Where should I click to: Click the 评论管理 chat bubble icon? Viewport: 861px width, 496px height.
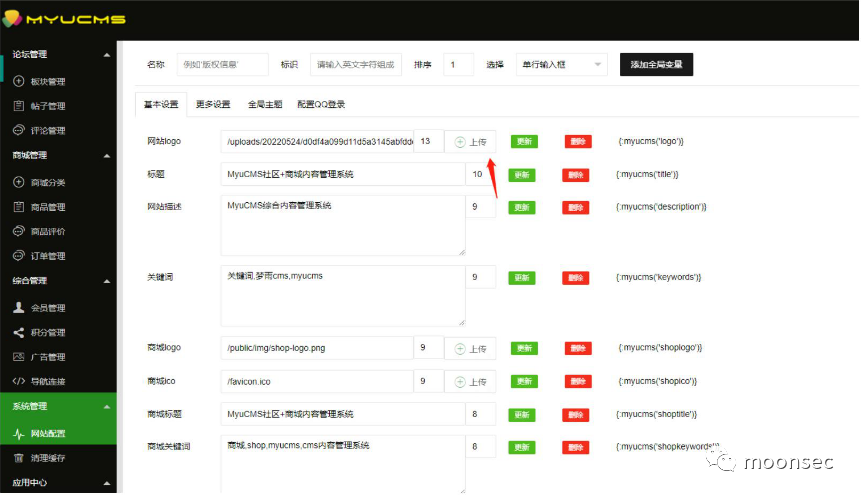19,130
